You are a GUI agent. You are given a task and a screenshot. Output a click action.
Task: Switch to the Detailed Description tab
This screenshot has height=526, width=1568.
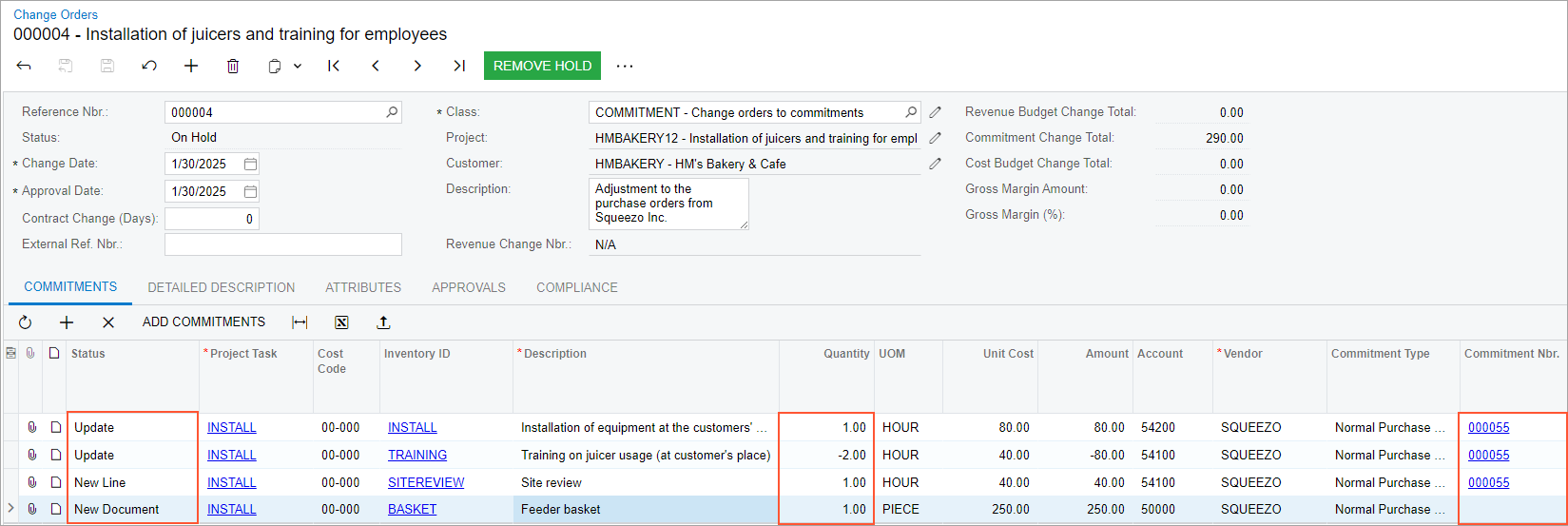(x=221, y=287)
